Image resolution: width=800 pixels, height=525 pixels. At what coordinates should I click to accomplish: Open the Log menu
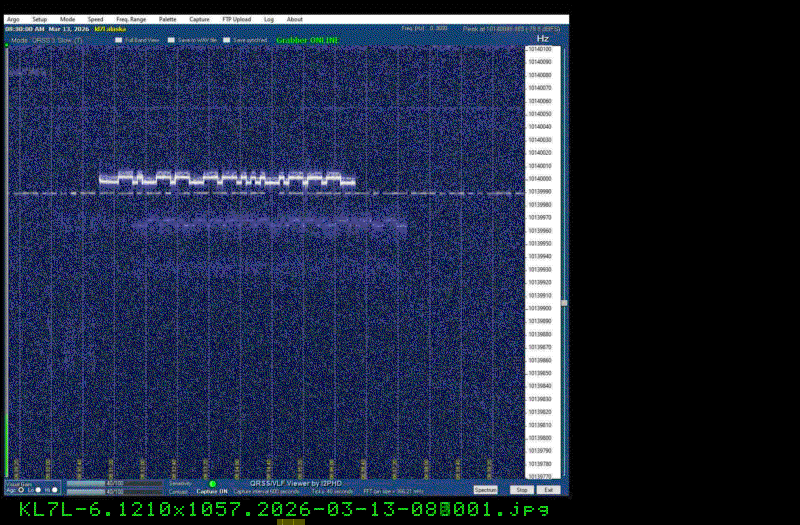(x=269, y=19)
